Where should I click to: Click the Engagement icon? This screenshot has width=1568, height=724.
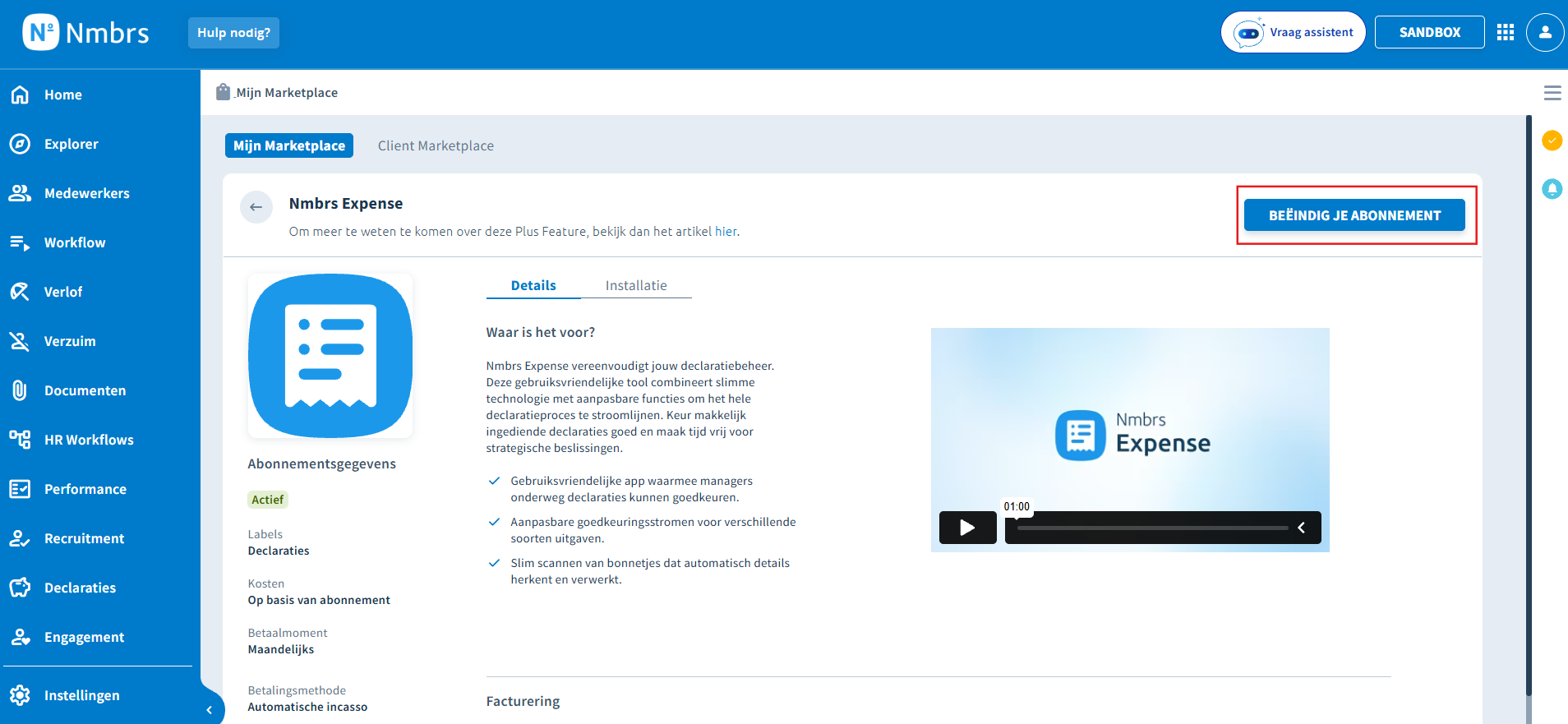[x=20, y=637]
